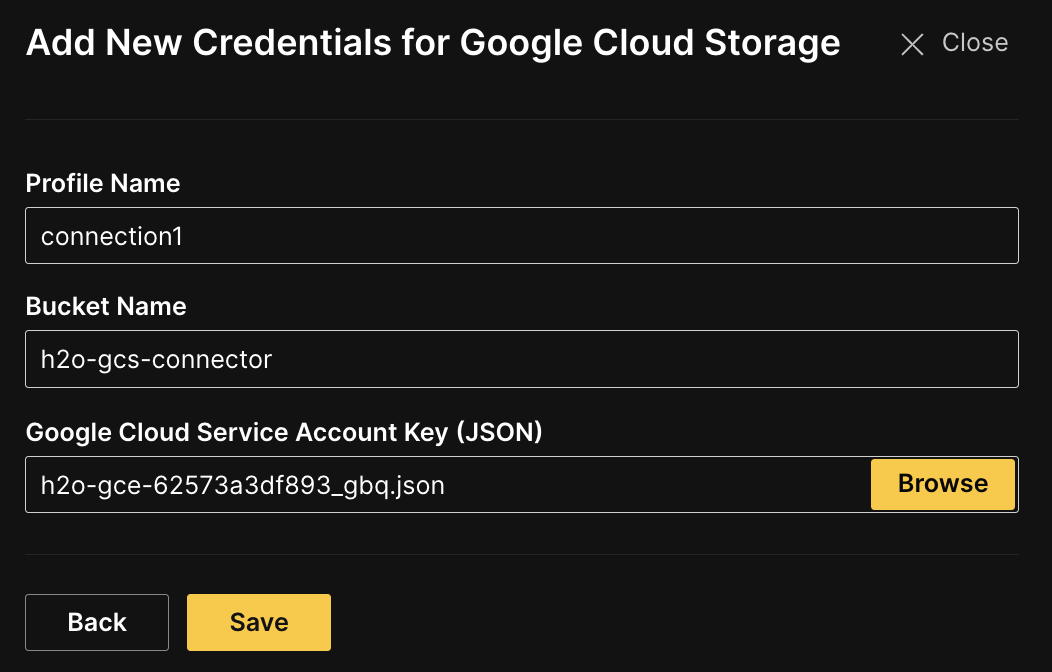Dismiss the dialog using Close
This screenshot has height=672, width=1052.
(952, 43)
